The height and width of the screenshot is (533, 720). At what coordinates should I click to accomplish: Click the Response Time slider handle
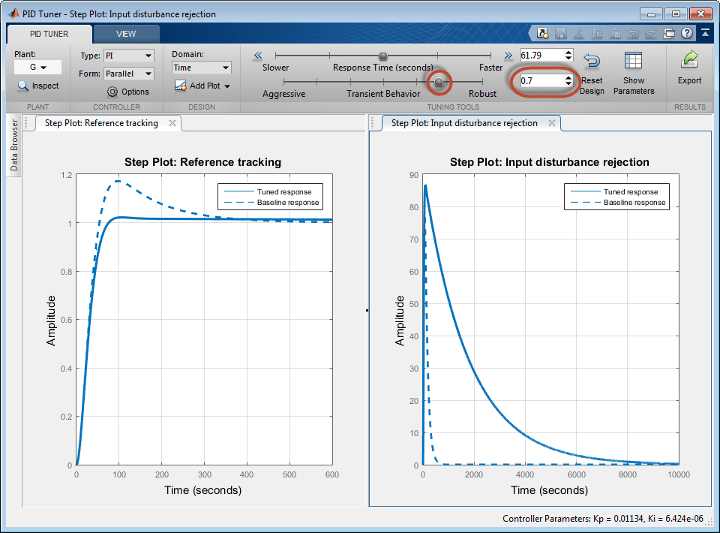point(383,56)
